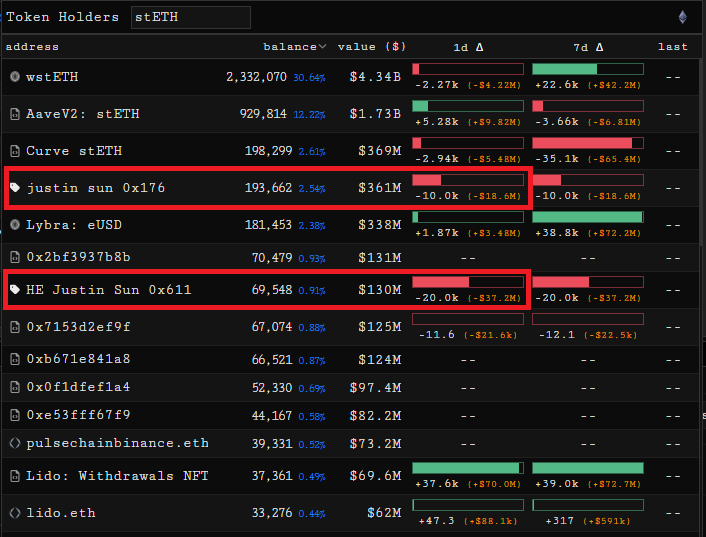The width and height of the screenshot is (706, 537).
Task: Click the wstETH token icon
Action: pyautogui.click(x=14, y=76)
